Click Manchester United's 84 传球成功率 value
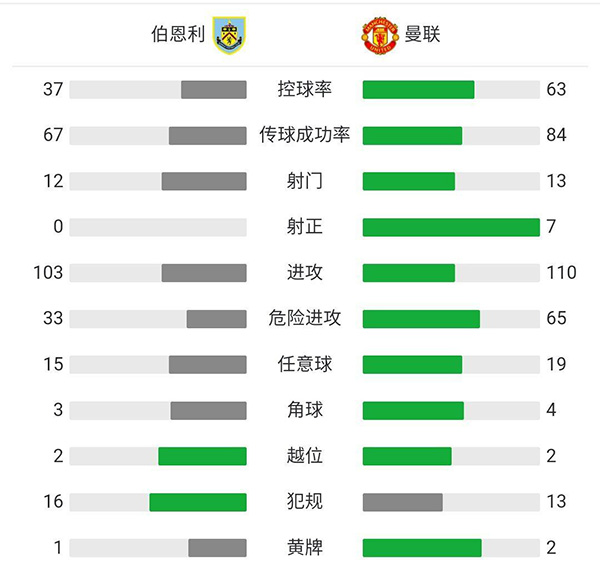The width and height of the screenshot is (600, 566). point(556,135)
